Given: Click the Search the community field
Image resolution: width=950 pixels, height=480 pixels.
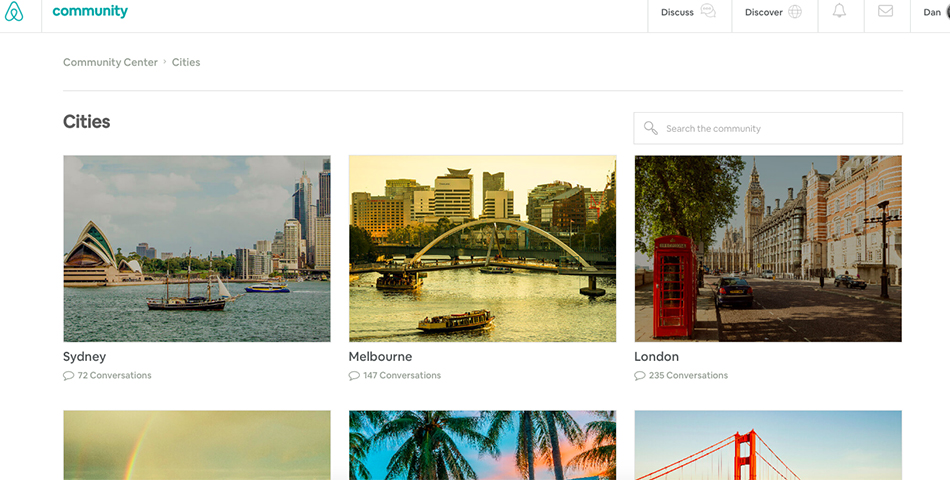Looking at the screenshot, I should (x=768, y=128).
